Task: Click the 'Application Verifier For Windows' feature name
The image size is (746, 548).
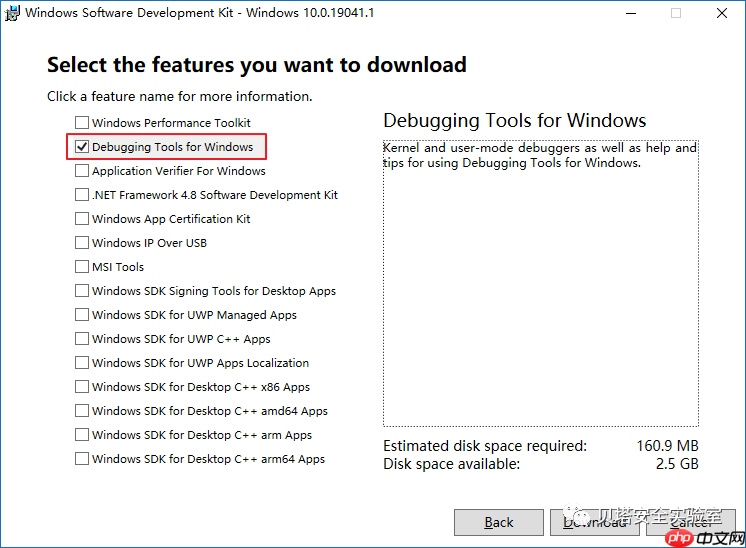Action: (x=179, y=171)
